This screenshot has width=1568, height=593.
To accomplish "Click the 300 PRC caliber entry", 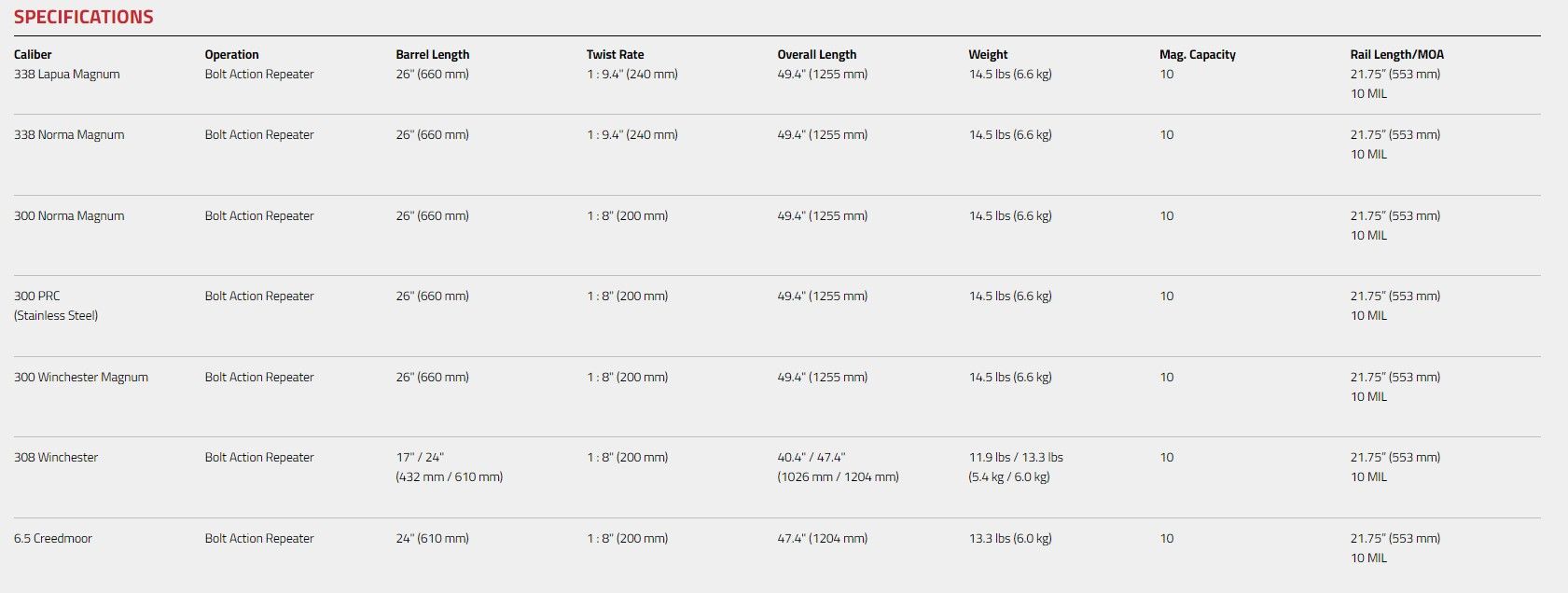I will click(x=37, y=296).
